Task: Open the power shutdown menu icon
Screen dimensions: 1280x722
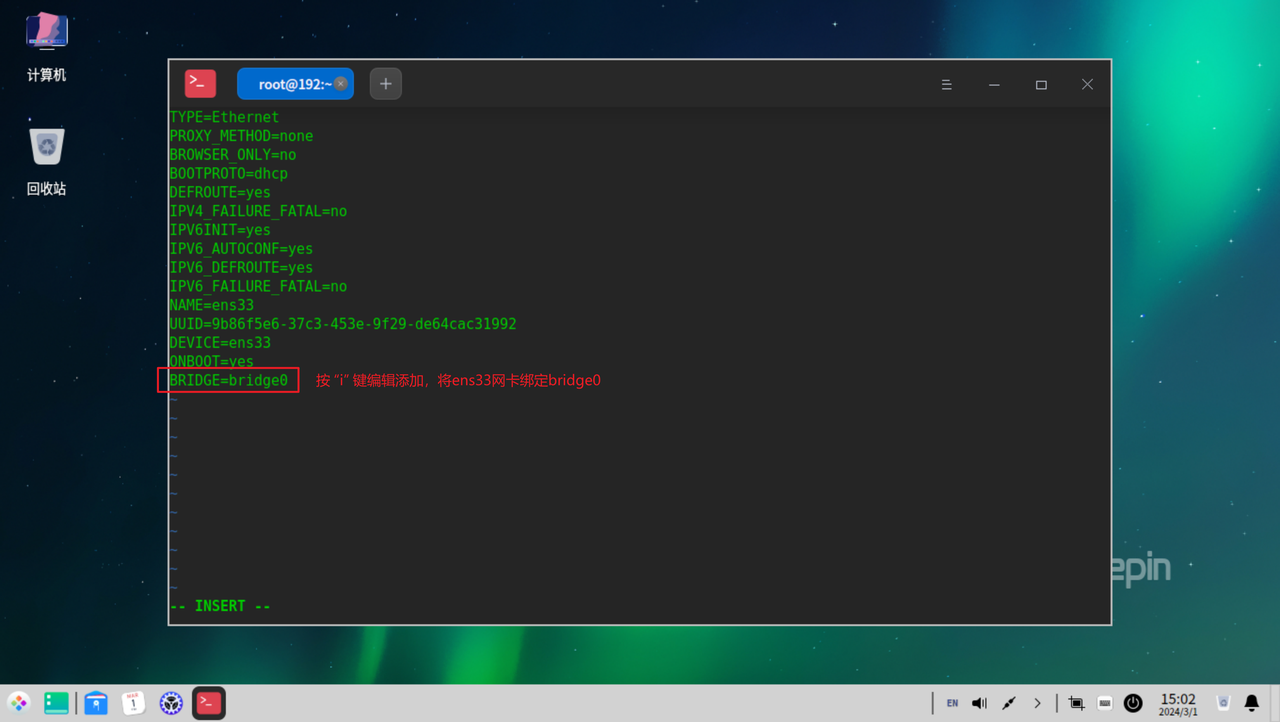Action: click(1133, 703)
